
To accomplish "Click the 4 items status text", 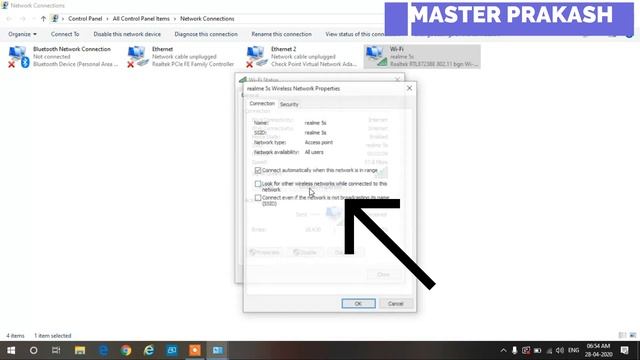I will point(15,336).
